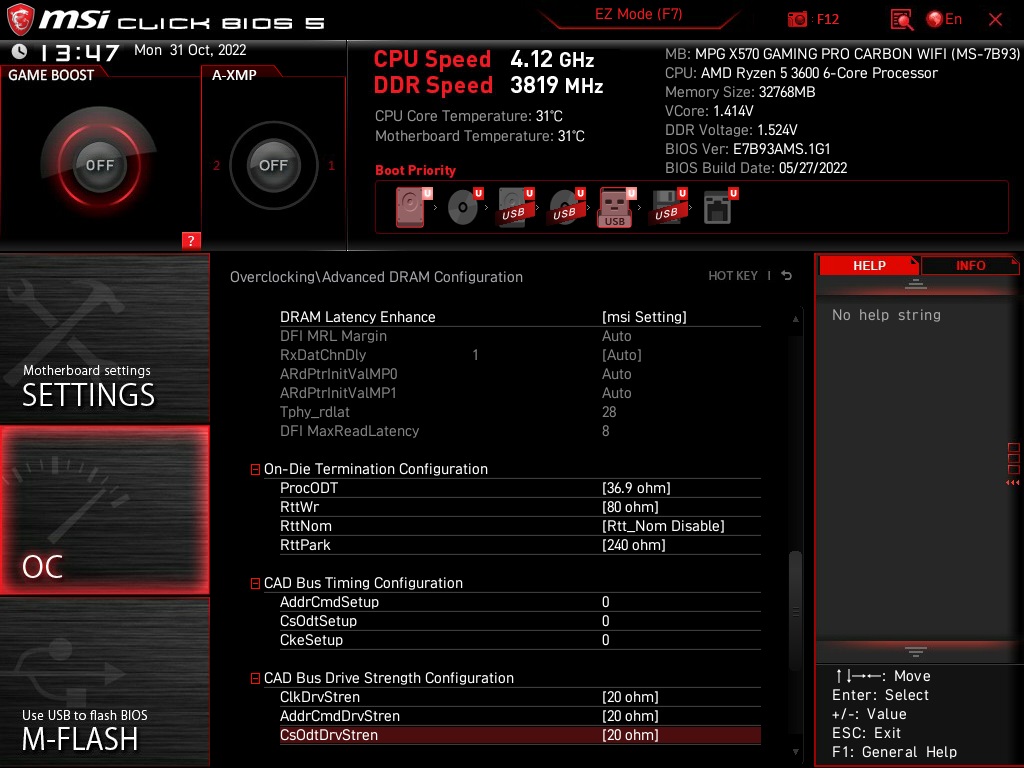
Task: Select the Tphy_rdlat row
Action: [x=520, y=411]
